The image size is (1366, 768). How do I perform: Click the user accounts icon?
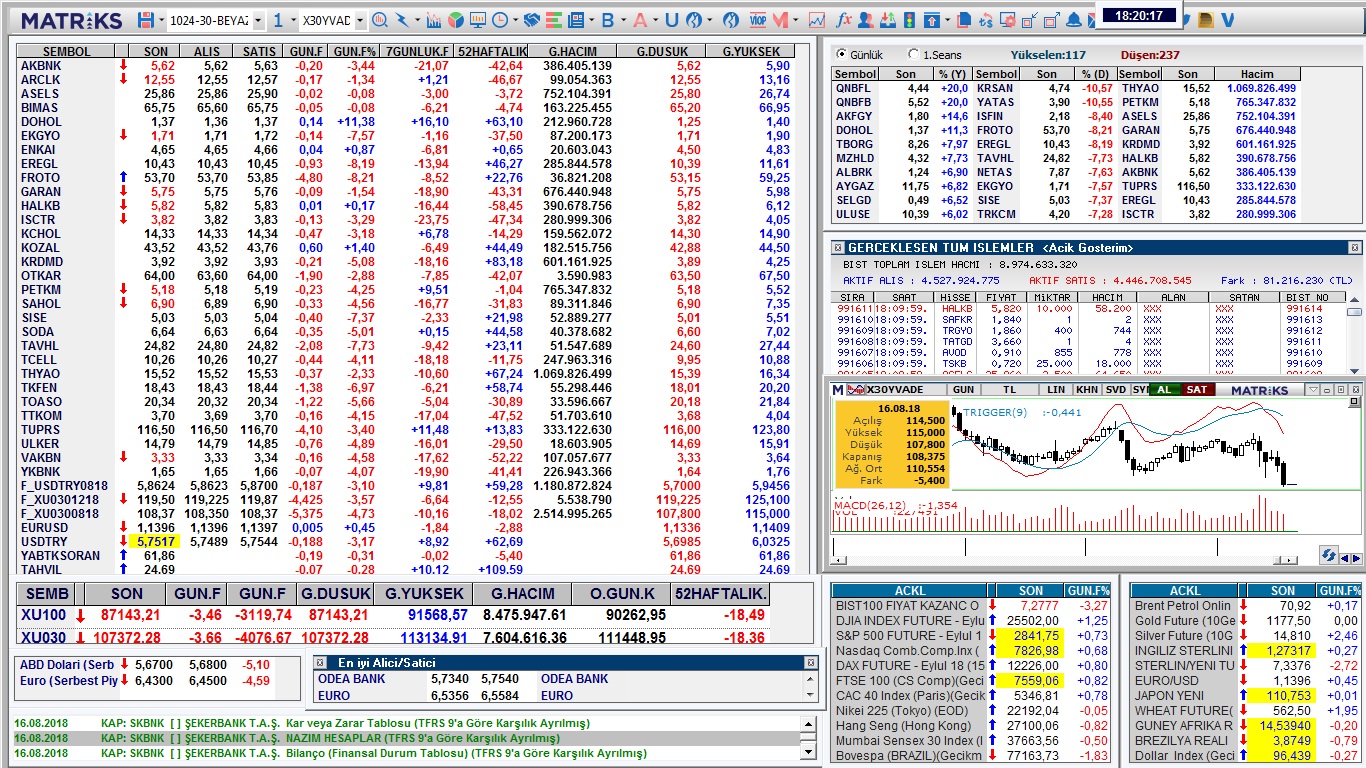[x=865, y=20]
